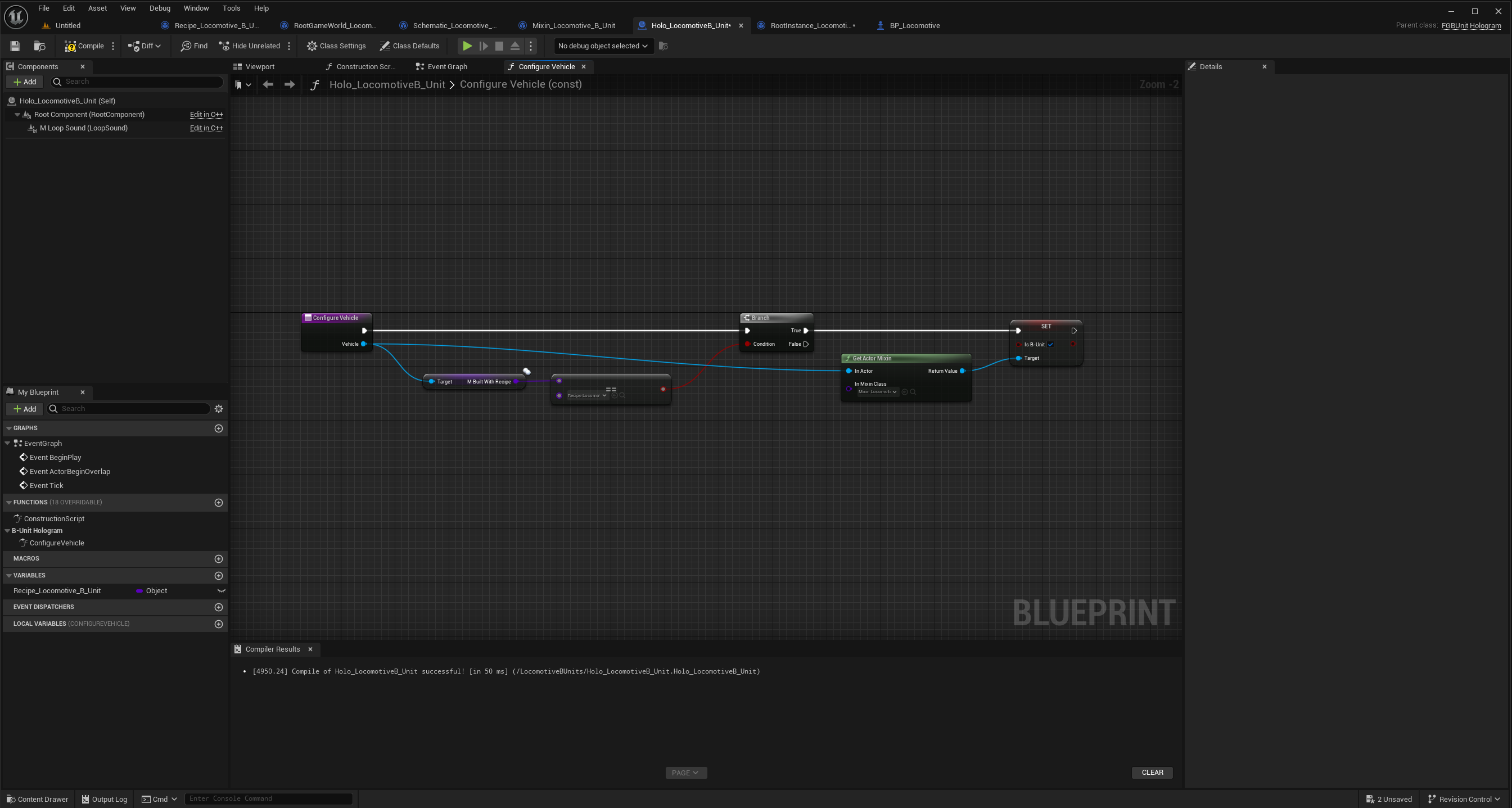
Task: Click the Browse in Content Browser icon
Action: point(39,46)
